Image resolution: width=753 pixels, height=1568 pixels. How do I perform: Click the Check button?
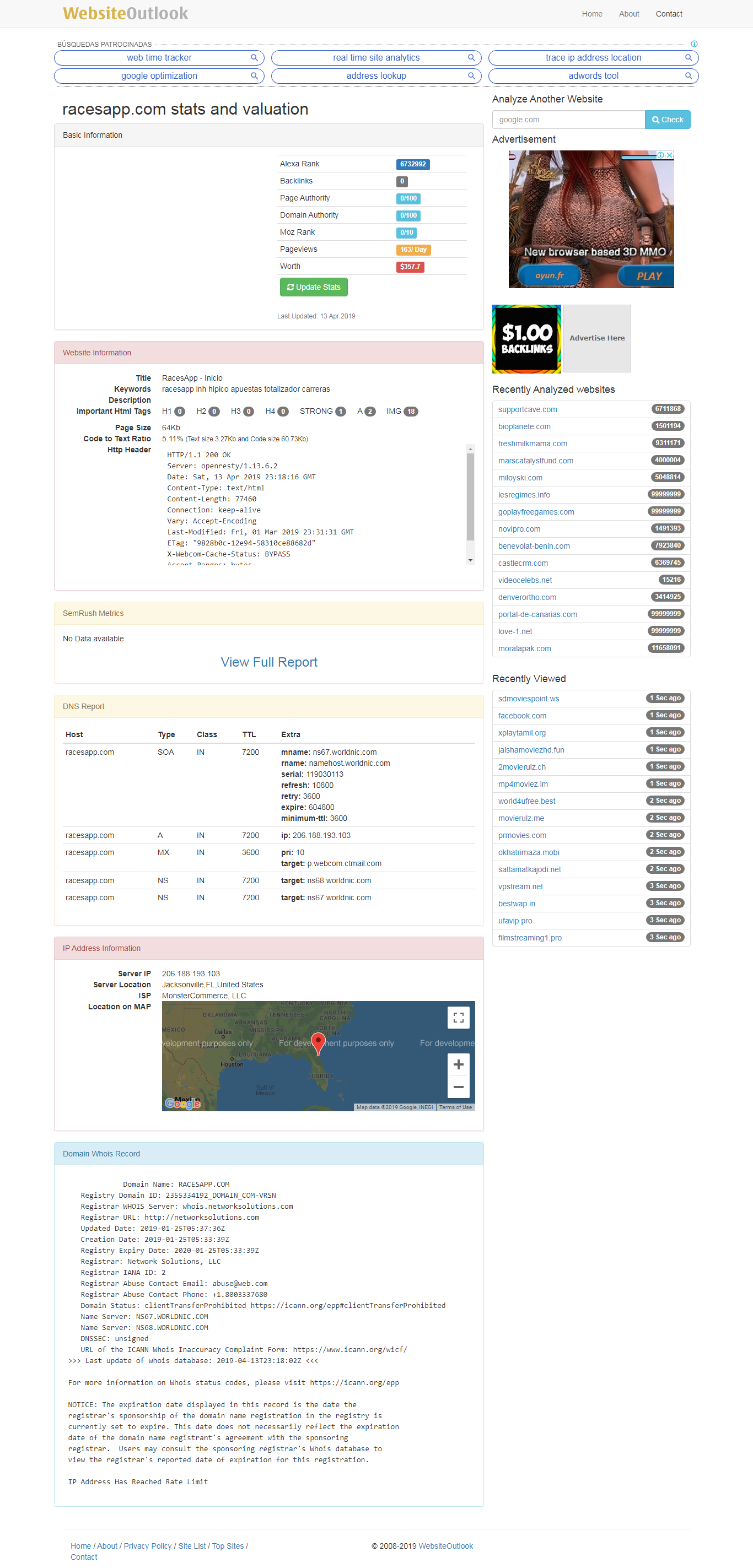pos(667,120)
